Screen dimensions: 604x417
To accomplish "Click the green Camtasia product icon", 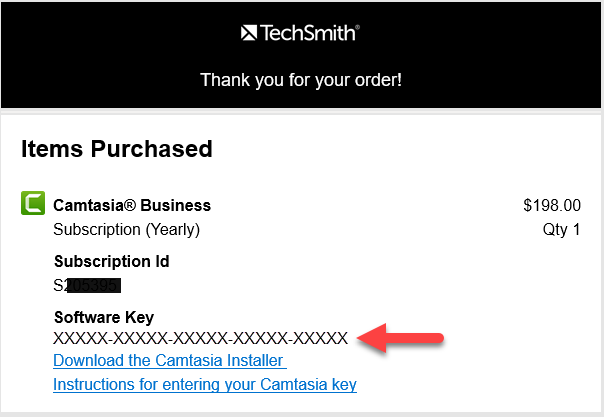I will 32,205.
